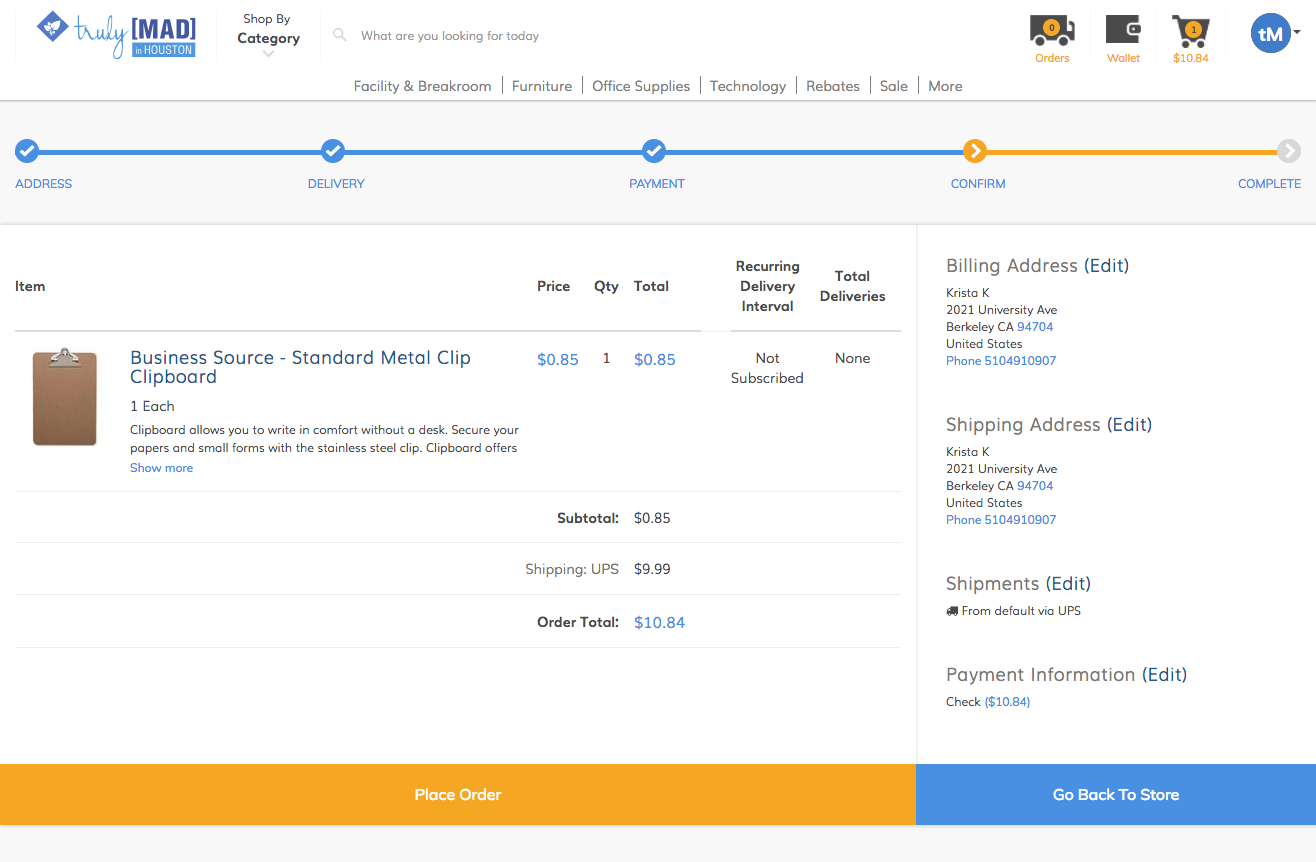Open the shopping cart showing $10.84
The width and height of the screenshot is (1316, 862).
tap(1191, 31)
